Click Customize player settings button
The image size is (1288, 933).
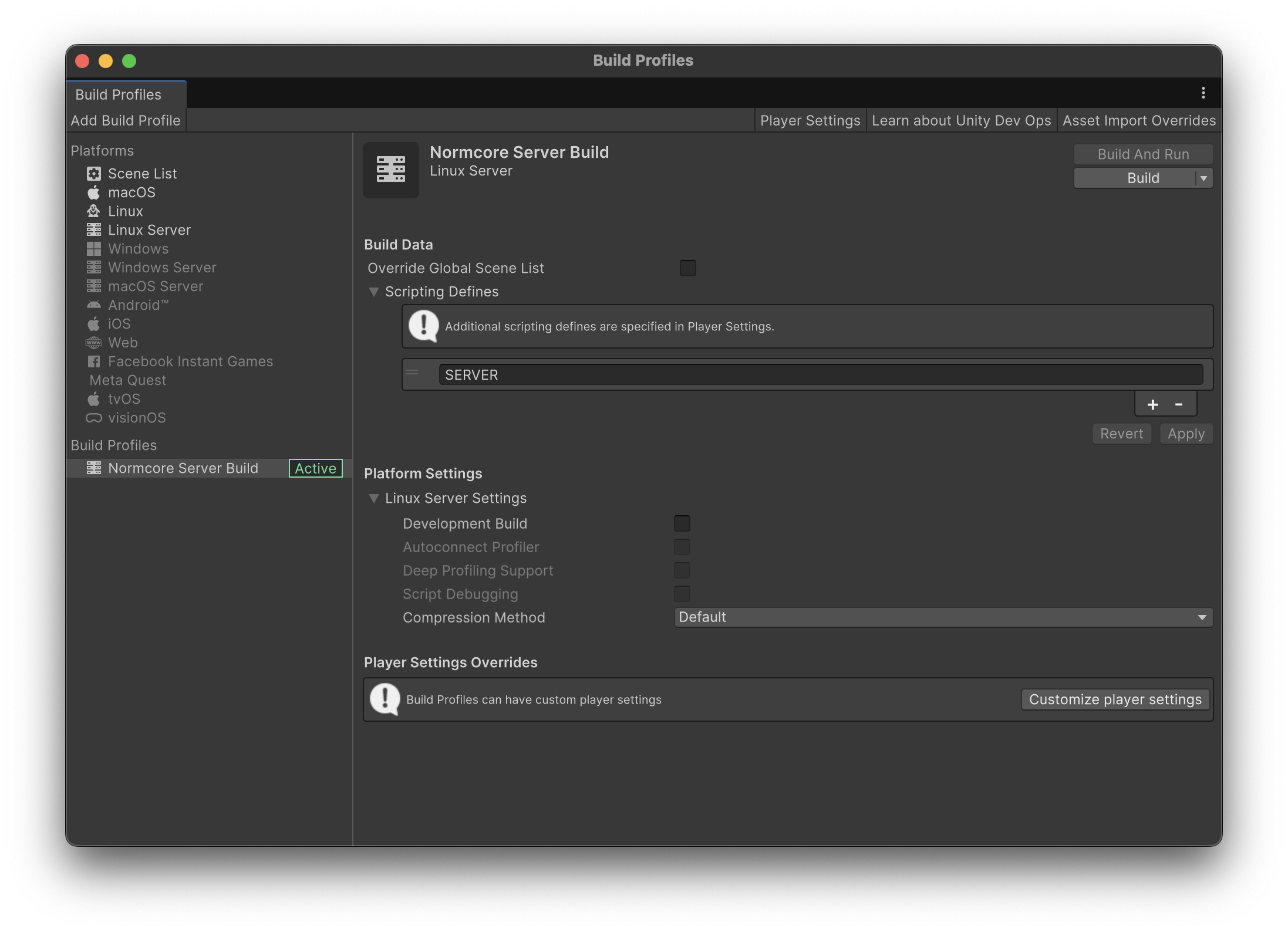click(x=1115, y=699)
